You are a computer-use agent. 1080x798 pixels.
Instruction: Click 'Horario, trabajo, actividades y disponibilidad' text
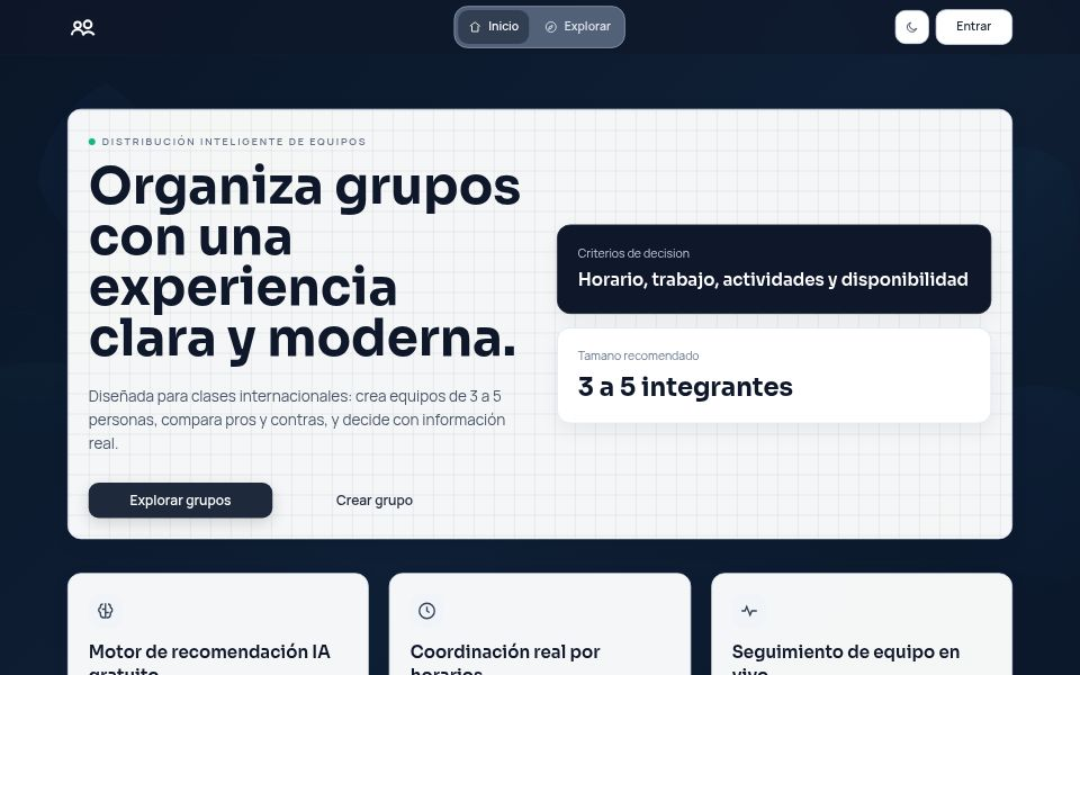point(773,280)
